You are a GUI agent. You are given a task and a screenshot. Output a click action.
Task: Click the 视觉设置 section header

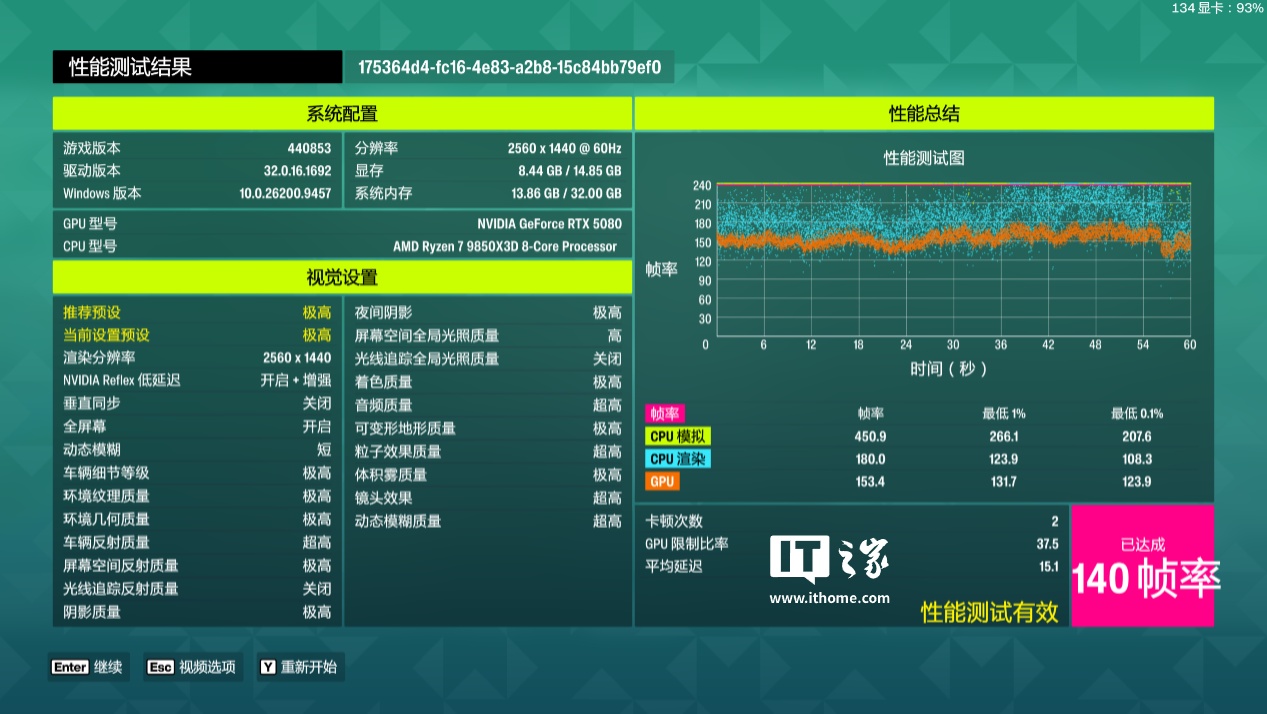[x=342, y=277]
